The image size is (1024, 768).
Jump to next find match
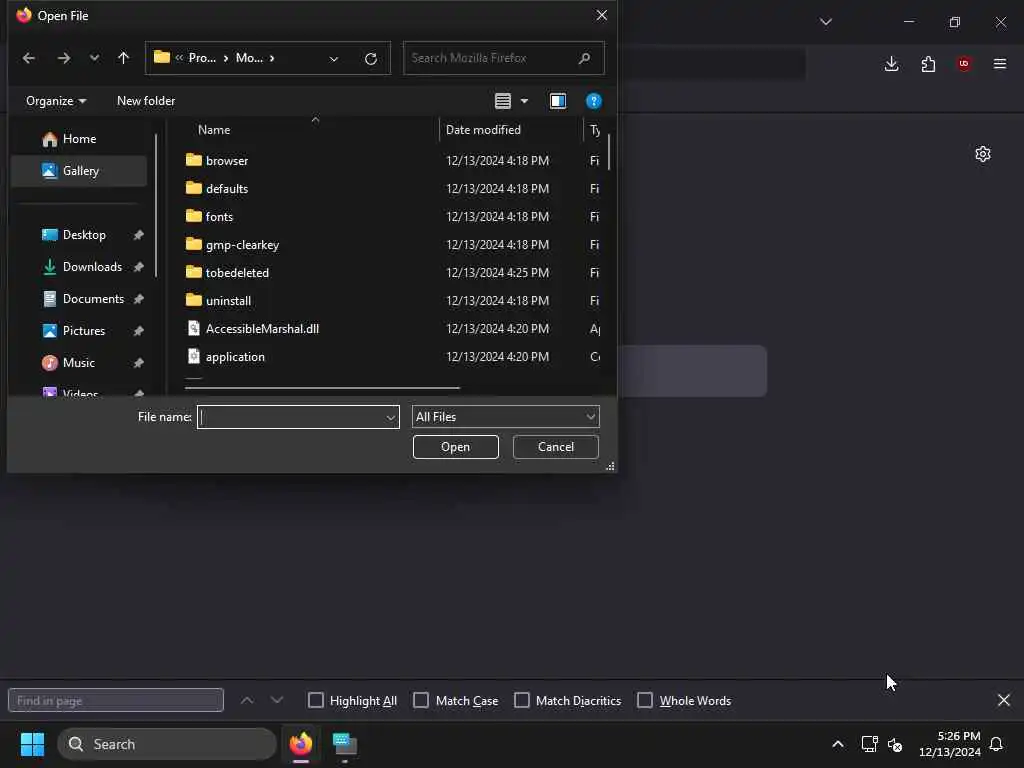click(277, 700)
